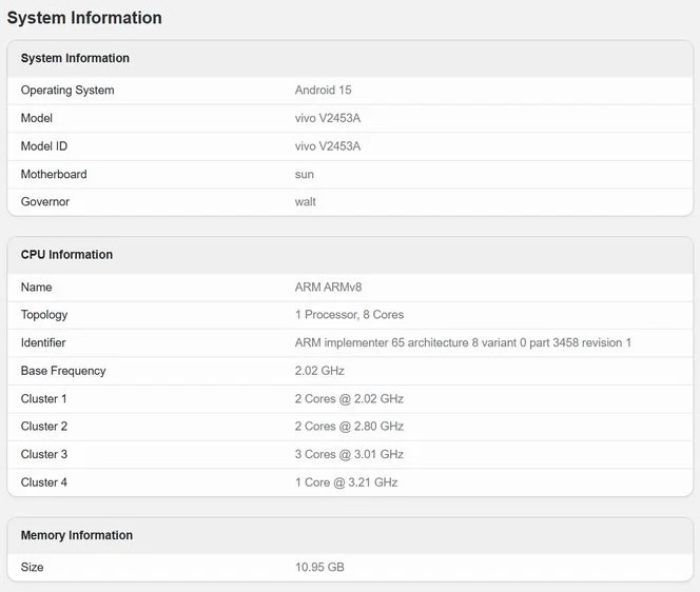Click the System Information page heading
Image resolution: width=700 pixels, height=592 pixels.
tap(84, 18)
